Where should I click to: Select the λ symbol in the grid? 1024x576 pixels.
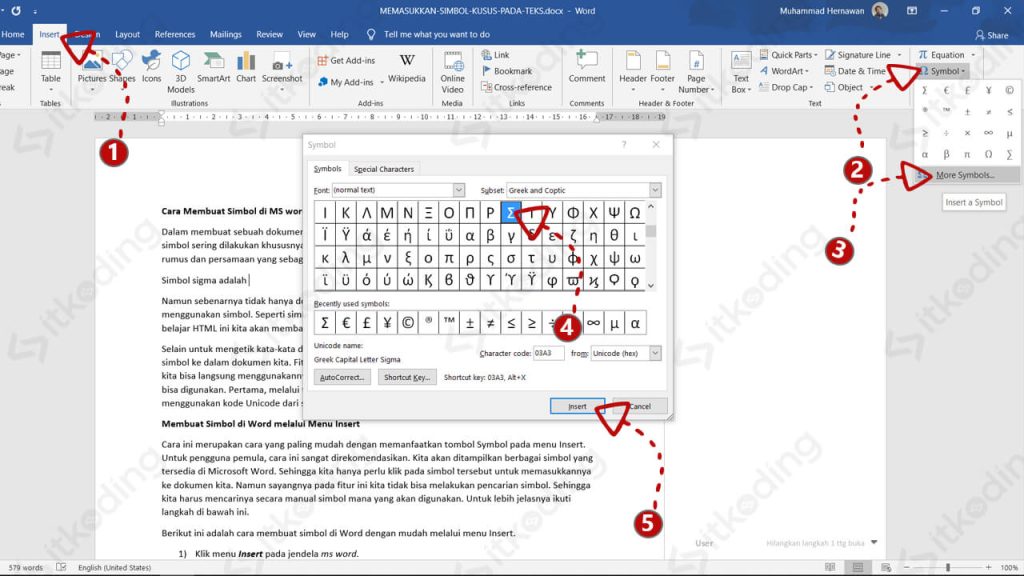point(345,258)
